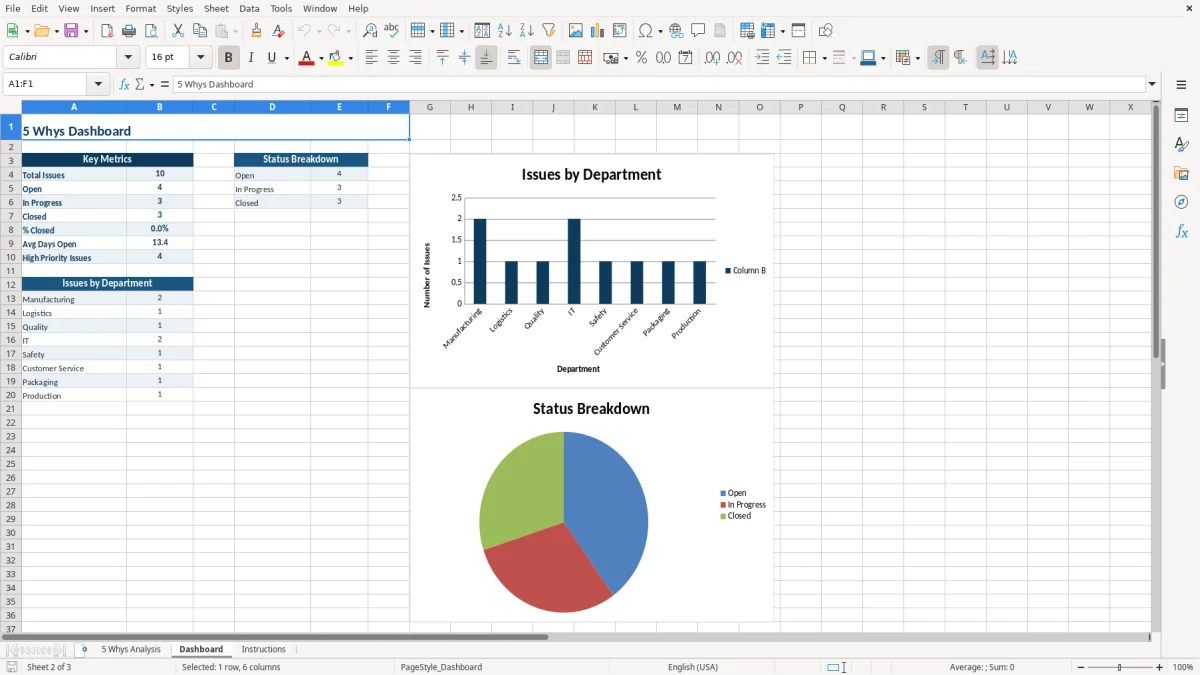Insert a comment
Viewport: 1200px width, 675px height.
(x=698, y=31)
